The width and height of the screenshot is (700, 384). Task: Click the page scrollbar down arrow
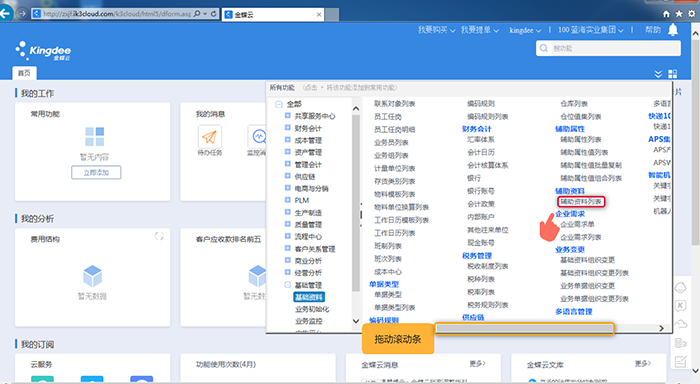point(696,371)
